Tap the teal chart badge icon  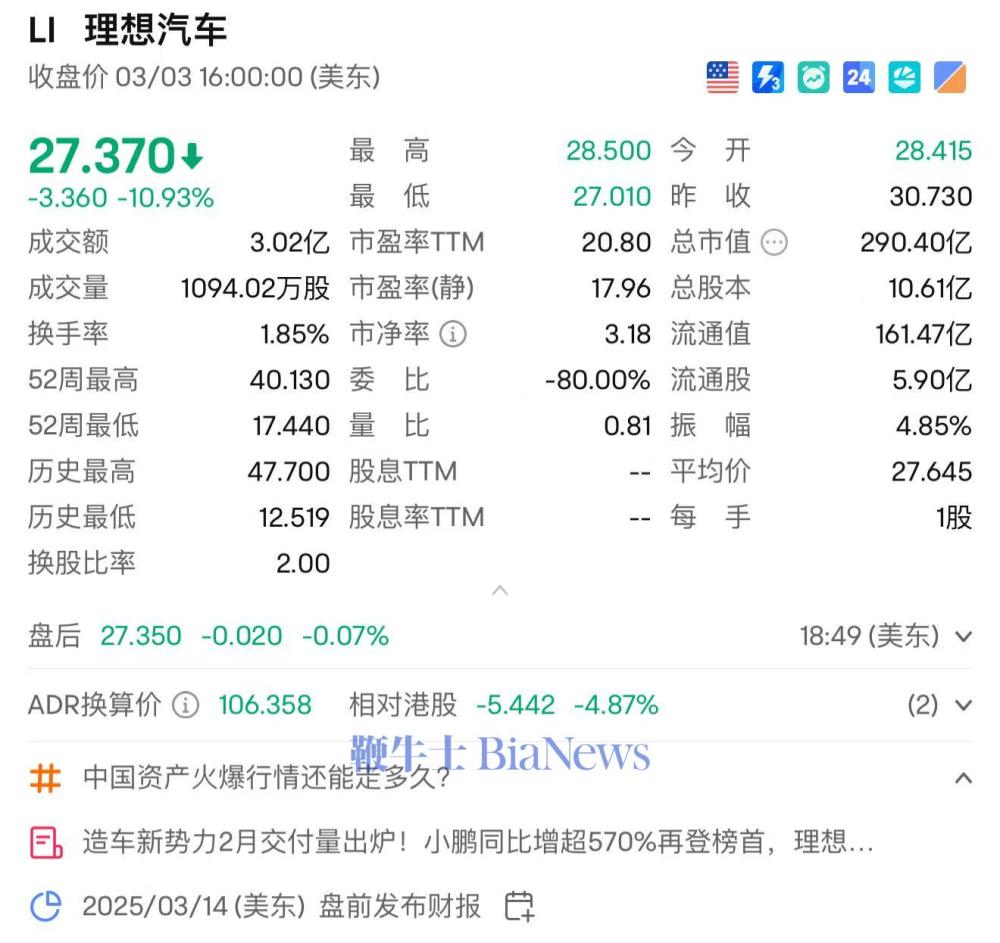tap(904, 78)
